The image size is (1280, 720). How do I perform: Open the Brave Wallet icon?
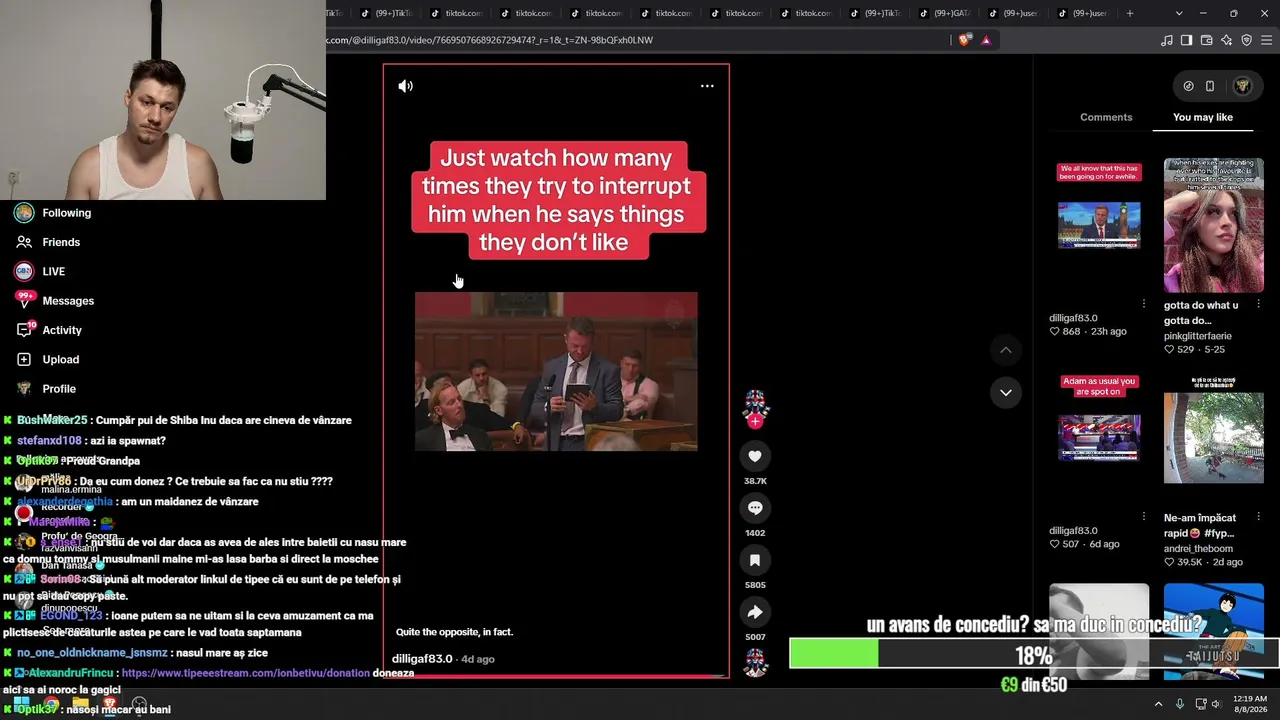pyautogui.click(x=1207, y=40)
